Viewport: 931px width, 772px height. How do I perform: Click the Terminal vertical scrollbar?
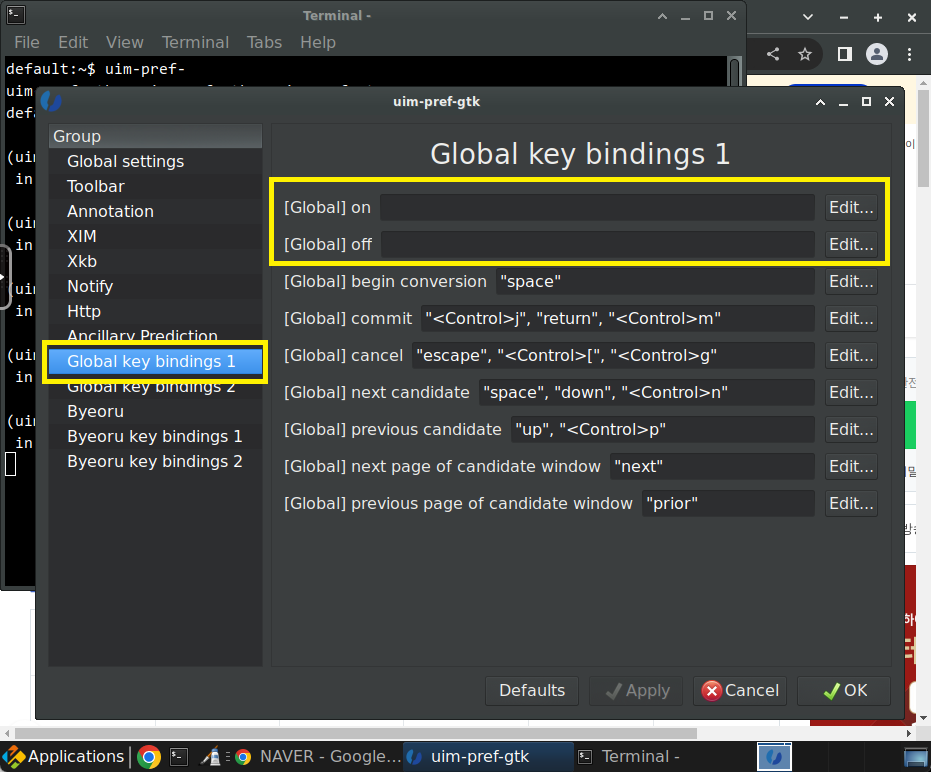click(x=735, y=72)
